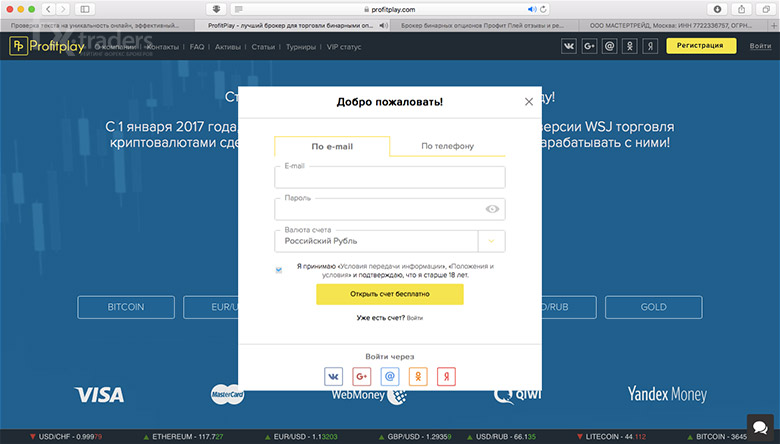Click the Yandex icon in the site header
This screenshot has width=780, height=444.
point(650,46)
